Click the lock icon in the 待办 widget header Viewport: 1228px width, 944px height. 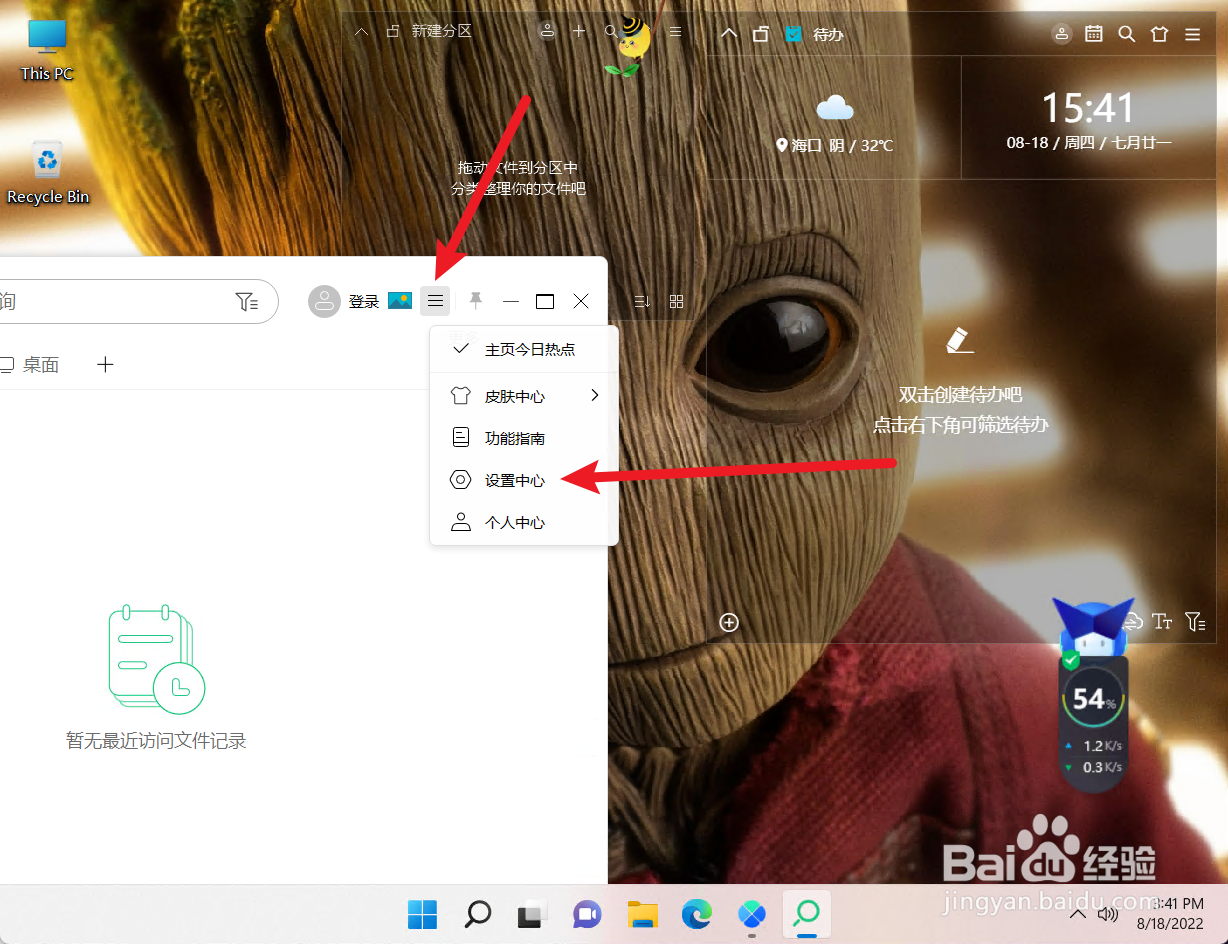coord(761,34)
